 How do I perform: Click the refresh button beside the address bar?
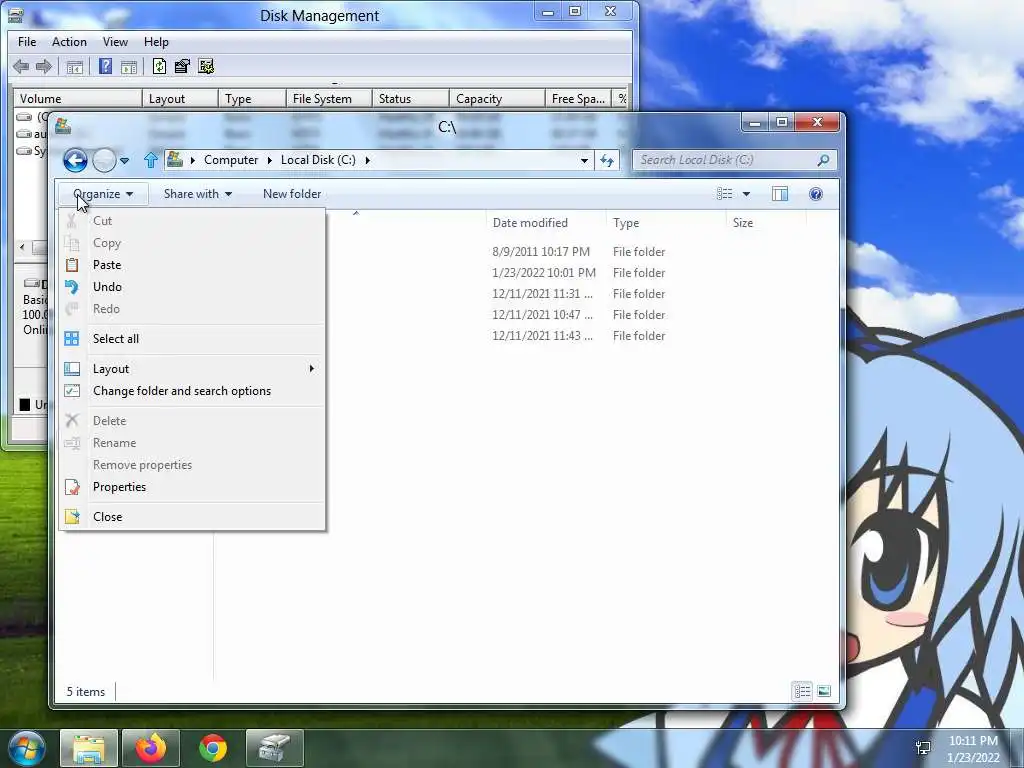(x=607, y=160)
